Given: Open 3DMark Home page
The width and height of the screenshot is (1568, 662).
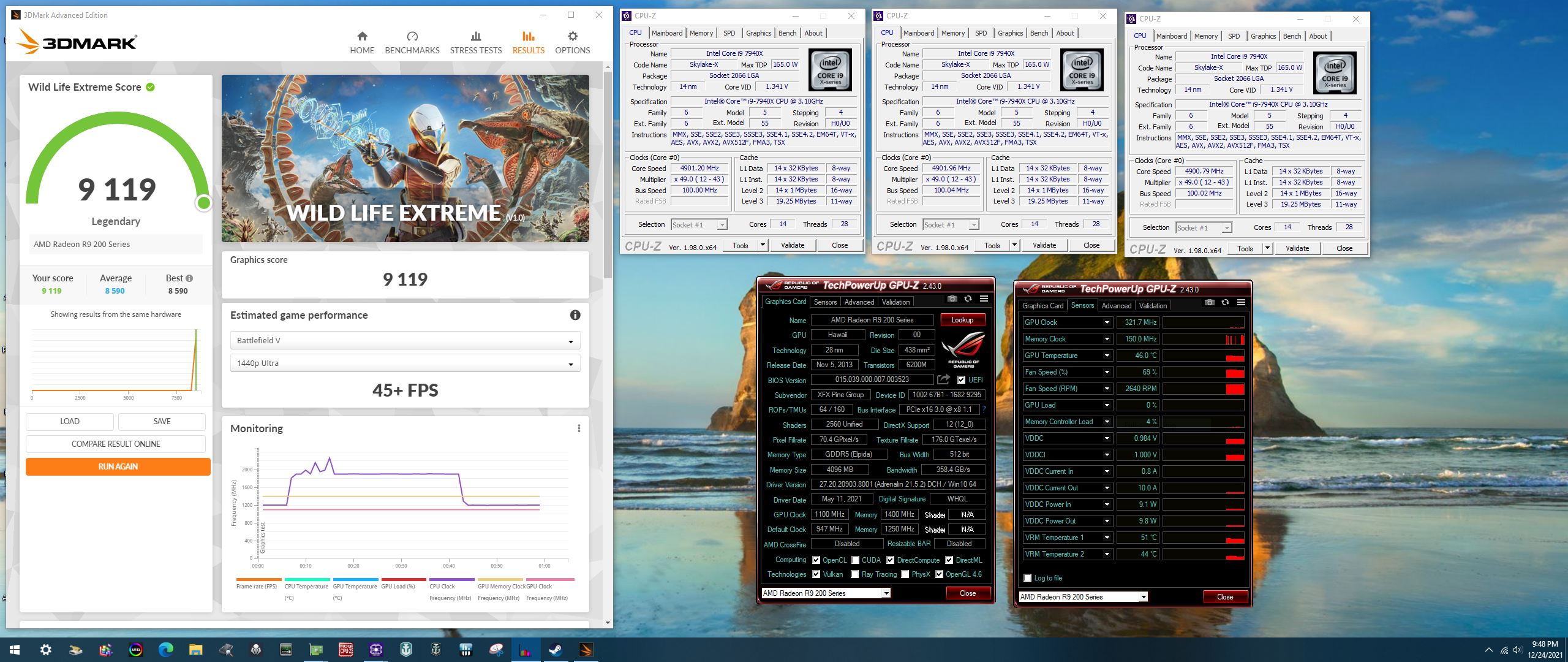Looking at the screenshot, I should pos(362,43).
